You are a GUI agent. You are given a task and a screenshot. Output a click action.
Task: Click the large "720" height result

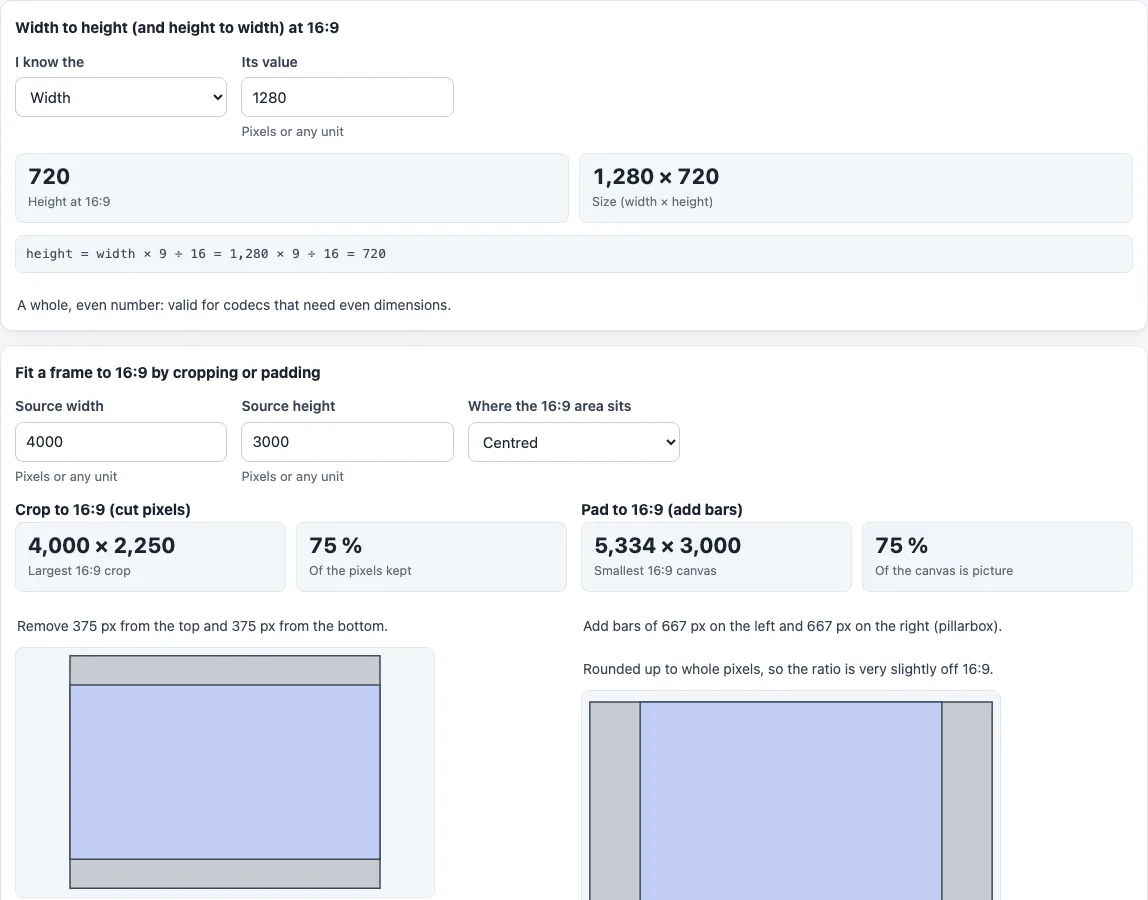tap(49, 176)
